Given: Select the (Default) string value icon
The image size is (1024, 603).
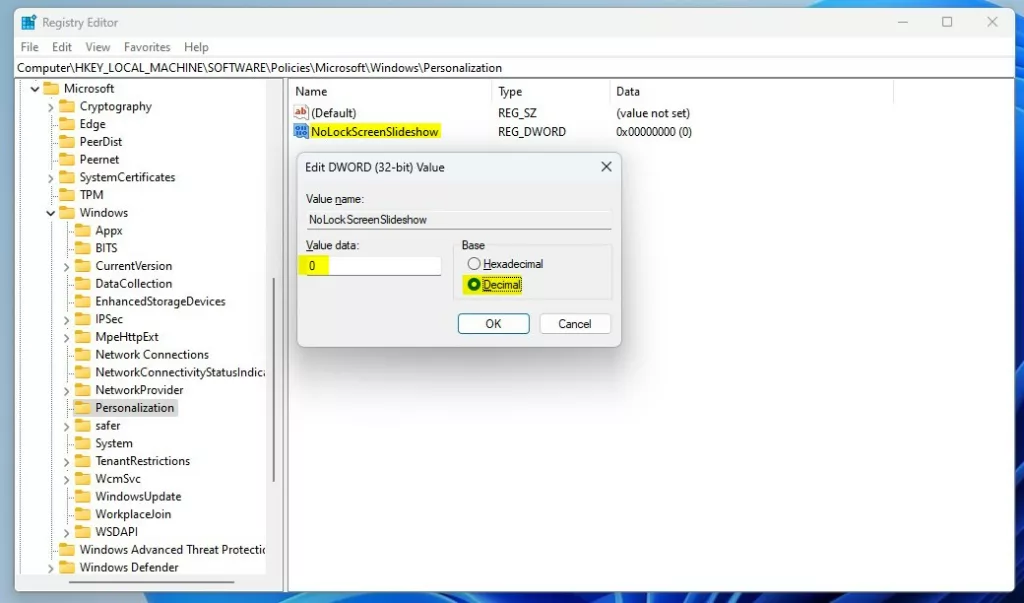Looking at the screenshot, I should click(x=300, y=112).
